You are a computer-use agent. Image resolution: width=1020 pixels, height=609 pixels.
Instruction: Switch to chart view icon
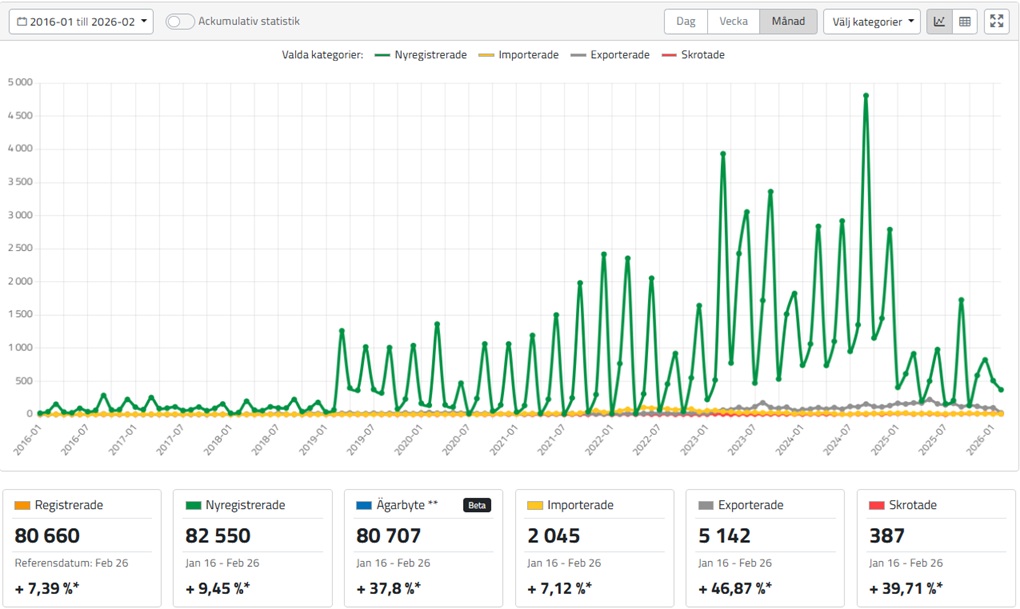point(939,21)
